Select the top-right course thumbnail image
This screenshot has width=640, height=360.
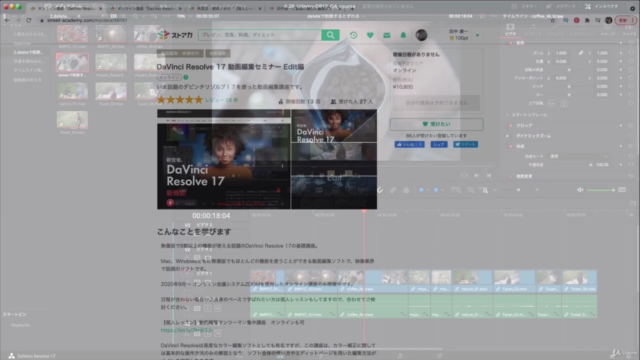pos(334,126)
